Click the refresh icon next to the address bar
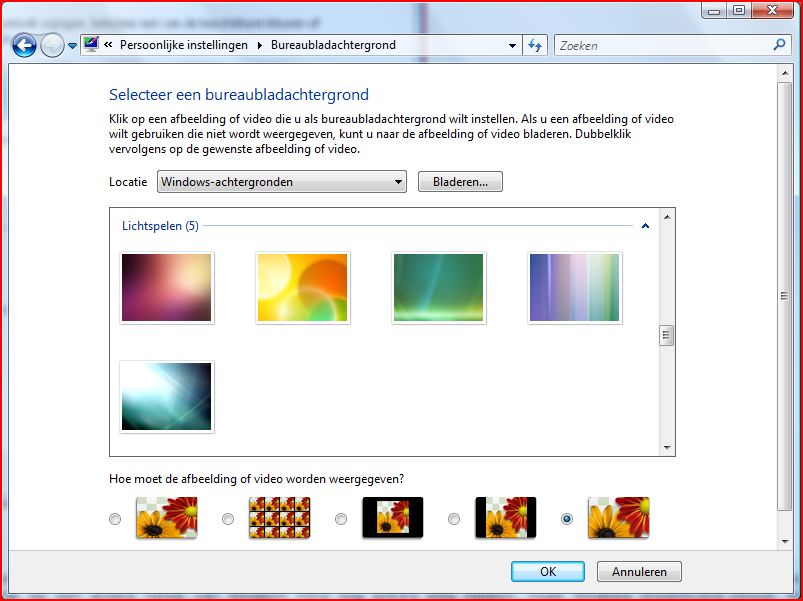803x601 pixels. point(534,45)
